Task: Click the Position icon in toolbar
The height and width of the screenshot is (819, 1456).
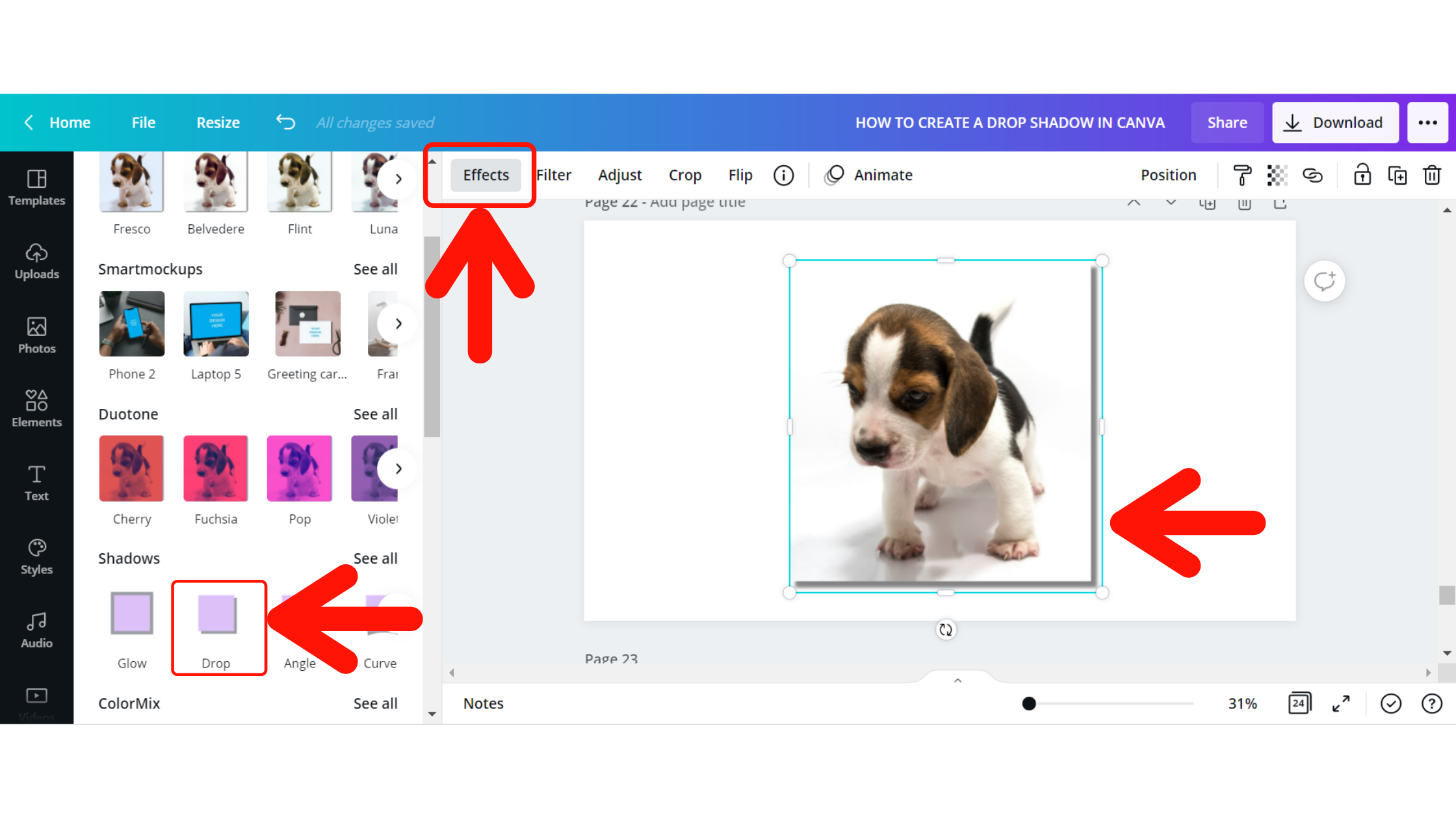Action: click(1168, 174)
